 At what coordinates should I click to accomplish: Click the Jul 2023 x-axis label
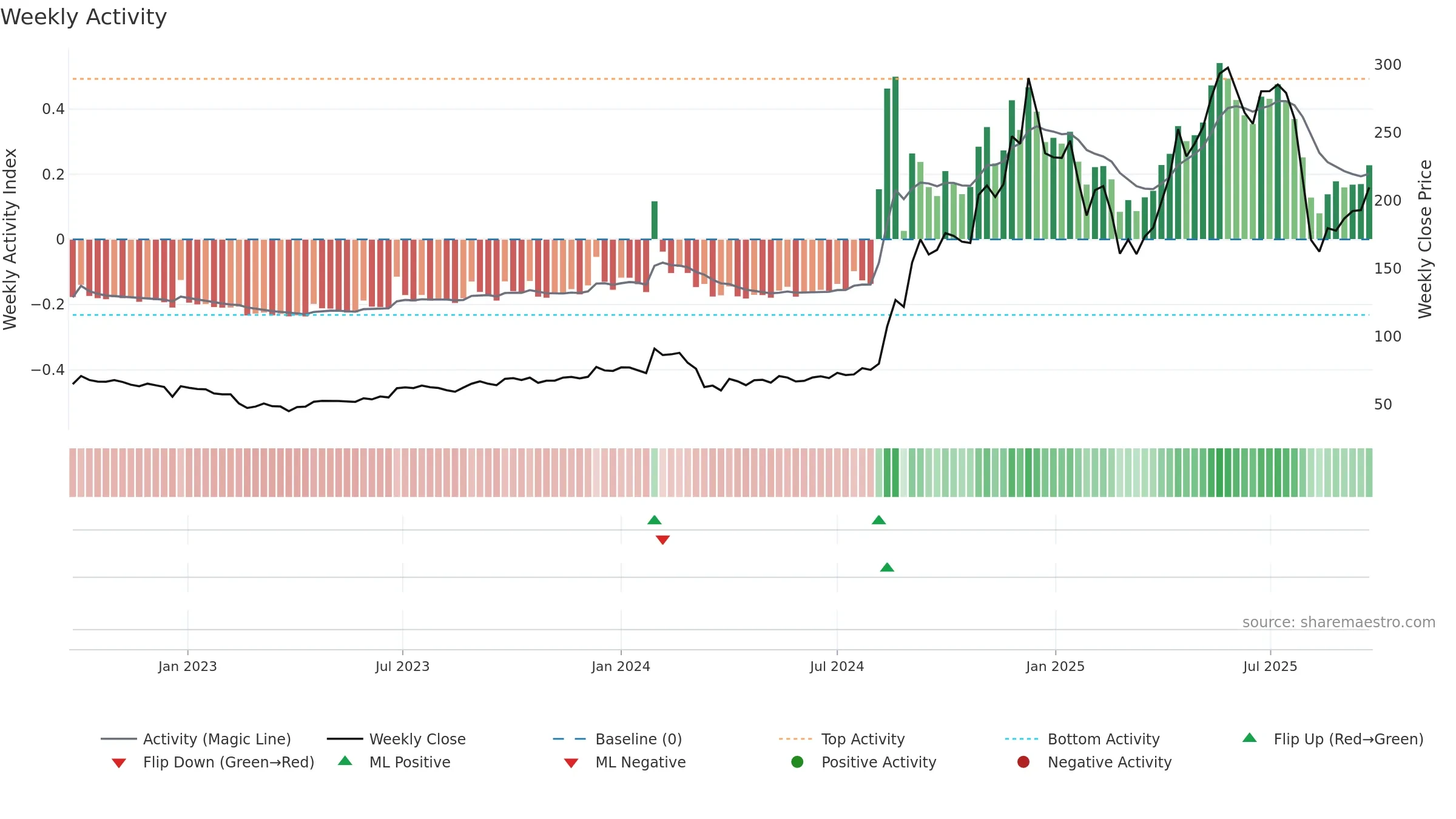coord(402,667)
